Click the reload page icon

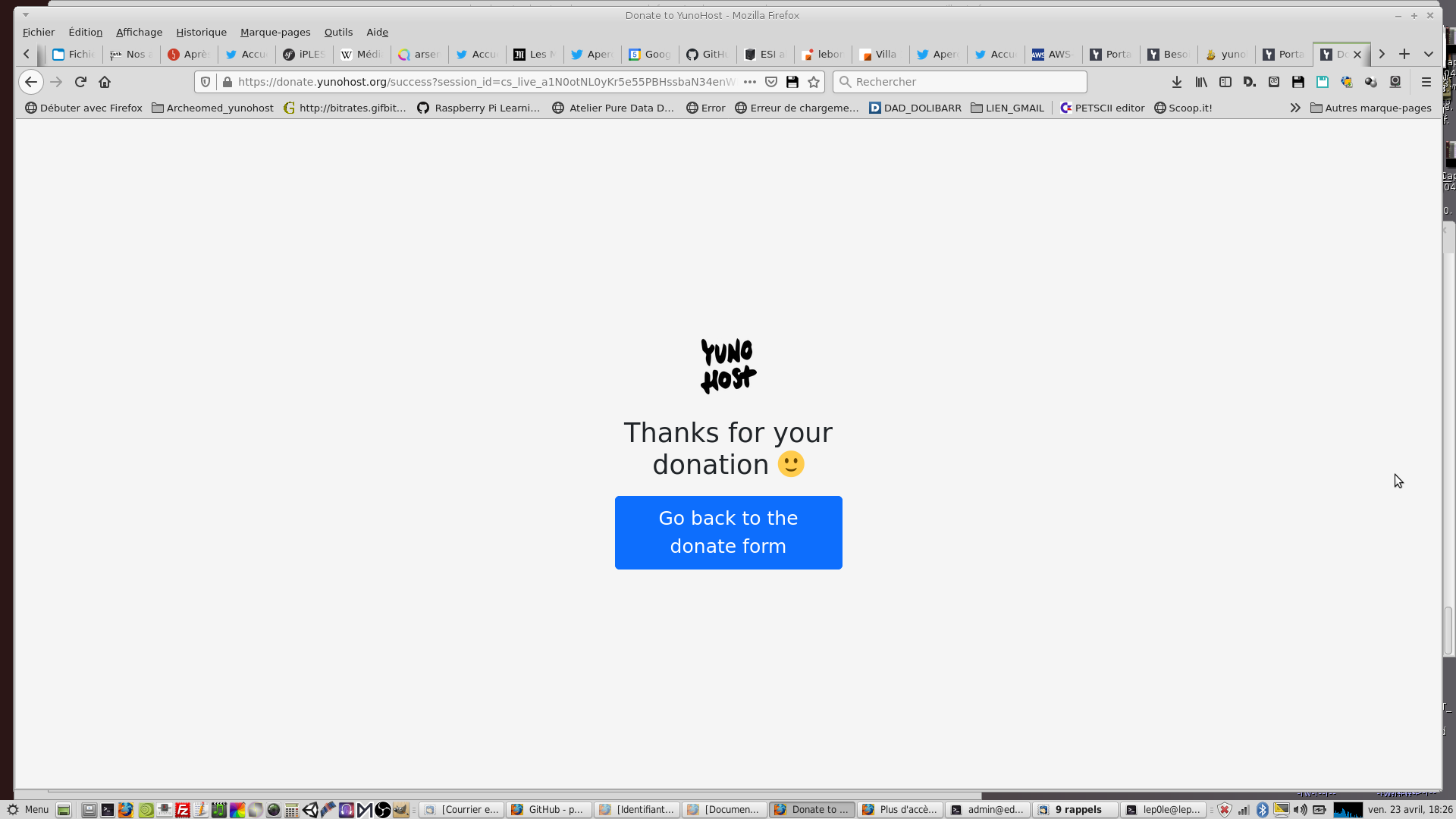tap(80, 82)
